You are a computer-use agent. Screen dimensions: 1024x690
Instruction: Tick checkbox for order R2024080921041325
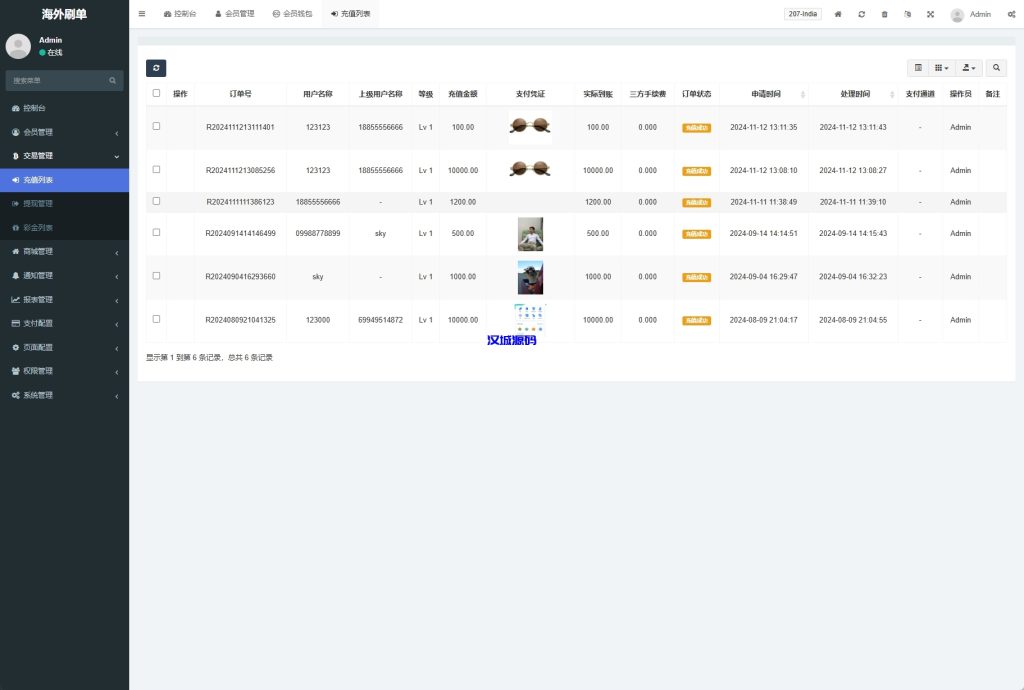click(x=156, y=319)
